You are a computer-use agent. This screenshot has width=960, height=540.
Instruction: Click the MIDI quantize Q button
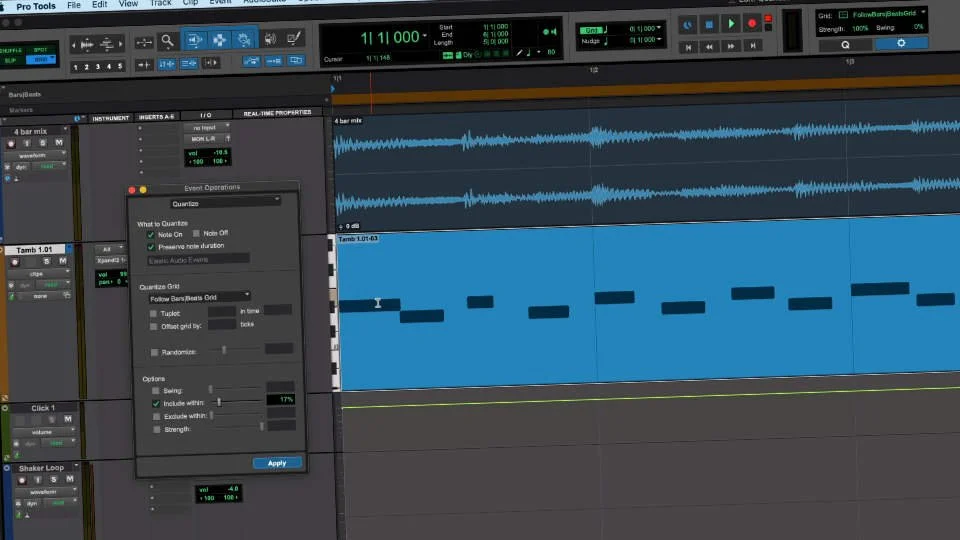(x=845, y=45)
